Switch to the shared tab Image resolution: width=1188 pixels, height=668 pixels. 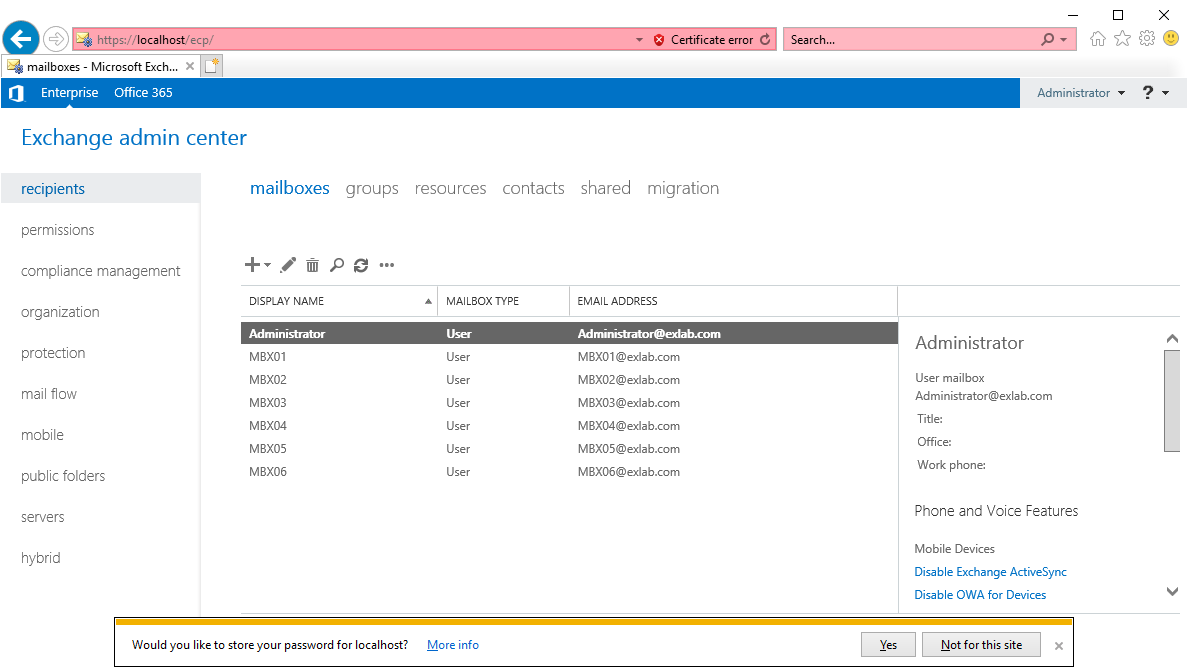(605, 188)
